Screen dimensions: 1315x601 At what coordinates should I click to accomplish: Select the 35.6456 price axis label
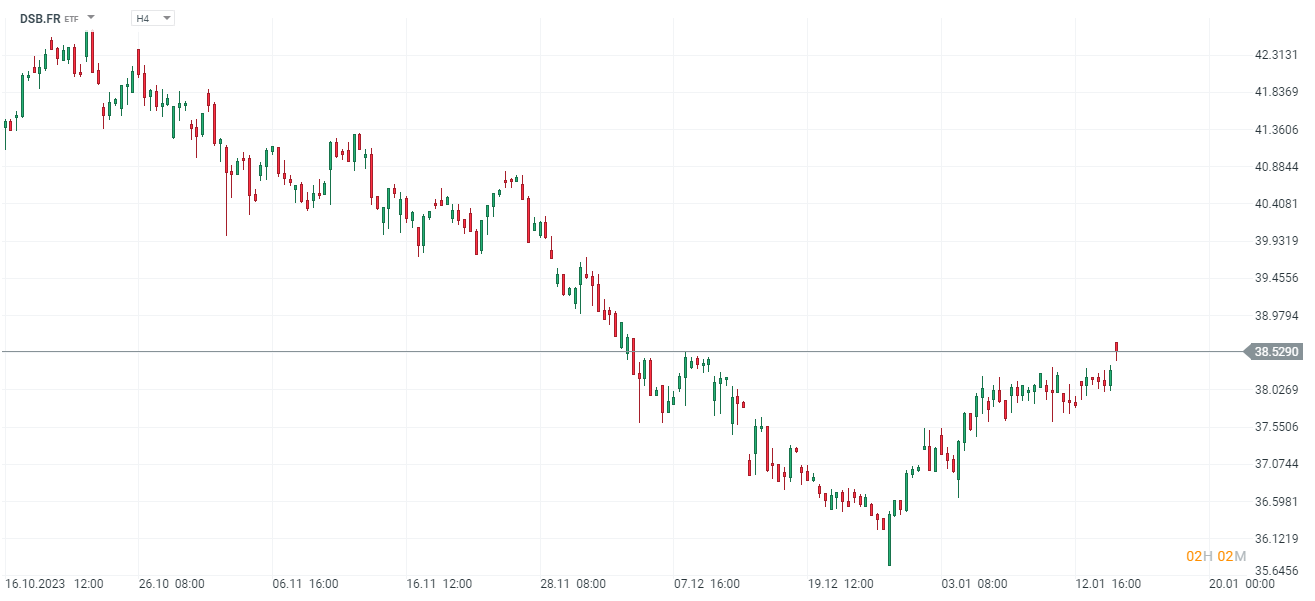coord(1276,571)
